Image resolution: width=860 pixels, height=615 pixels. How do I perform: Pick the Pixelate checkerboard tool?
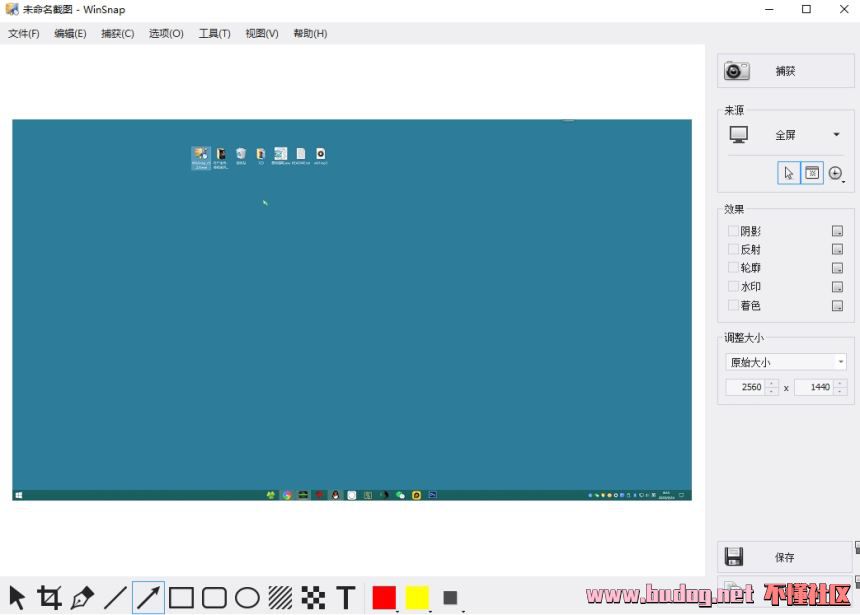[313, 598]
